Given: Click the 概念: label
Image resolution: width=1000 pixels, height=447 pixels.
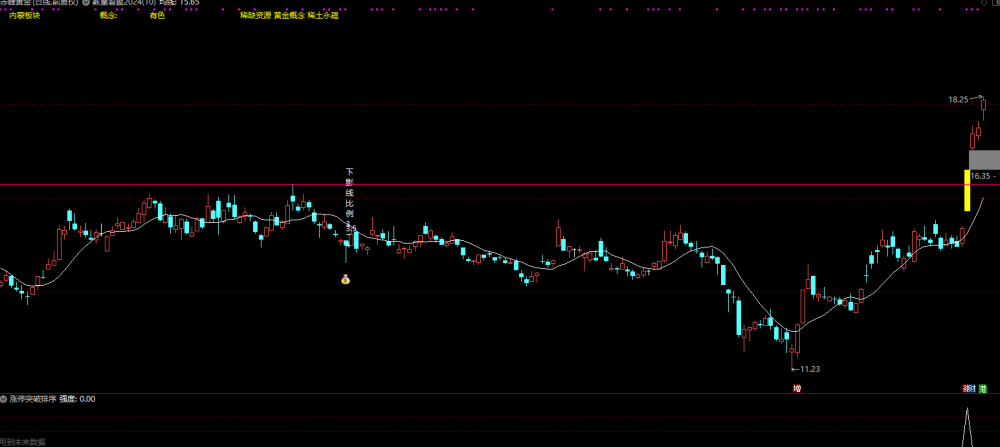Looking at the screenshot, I should [x=109, y=15].
